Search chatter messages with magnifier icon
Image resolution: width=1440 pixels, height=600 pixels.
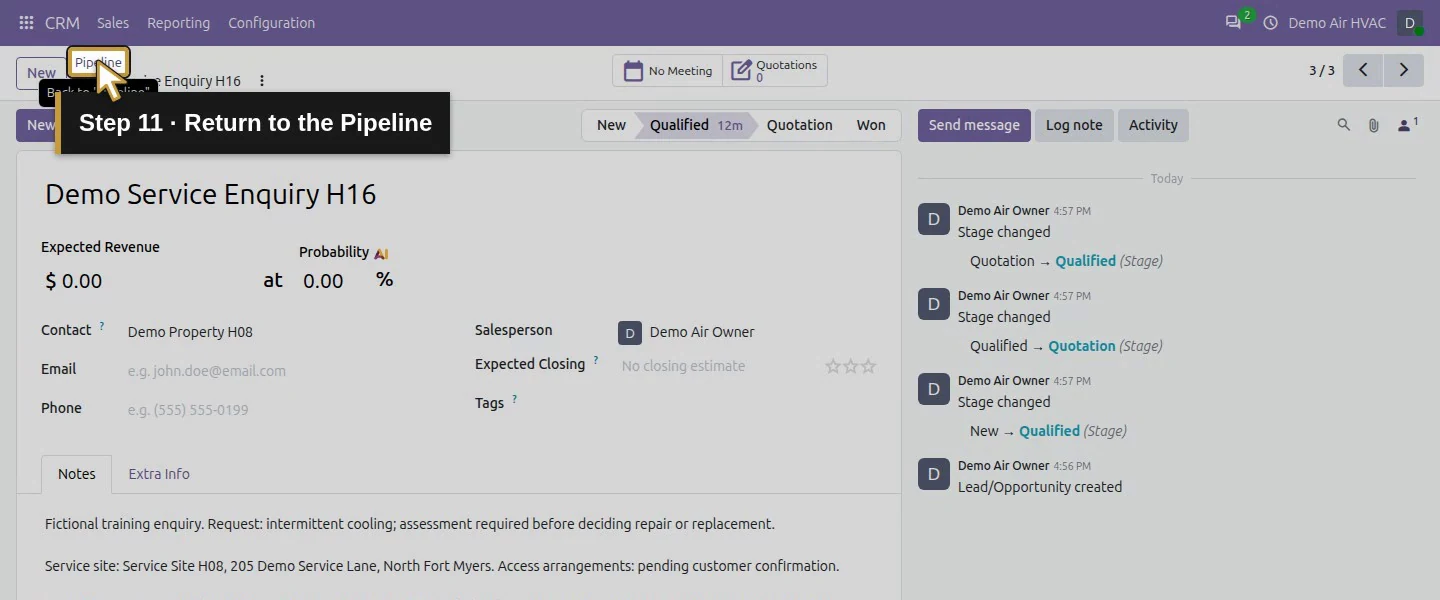tap(1344, 125)
